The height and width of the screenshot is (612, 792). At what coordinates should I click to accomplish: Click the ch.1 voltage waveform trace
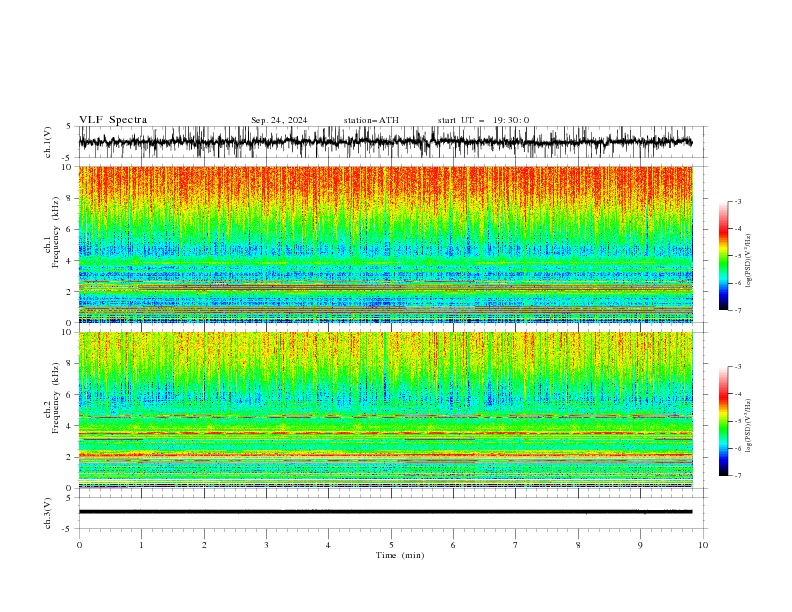click(x=385, y=142)
